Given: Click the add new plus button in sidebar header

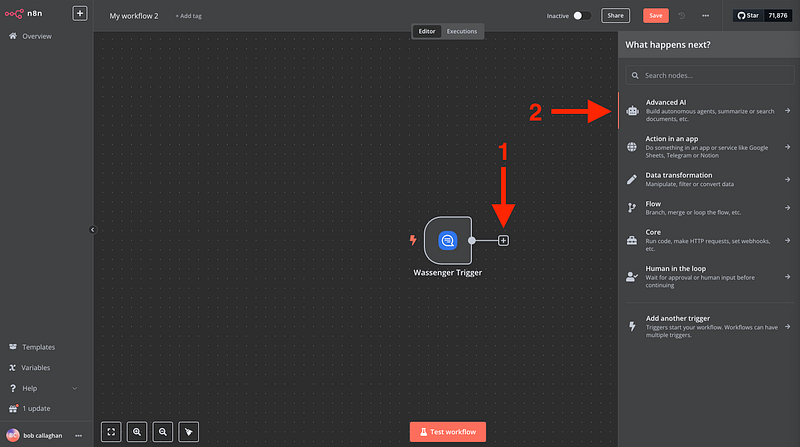Looking at the screenshot, I should click(x=80, y=15).
